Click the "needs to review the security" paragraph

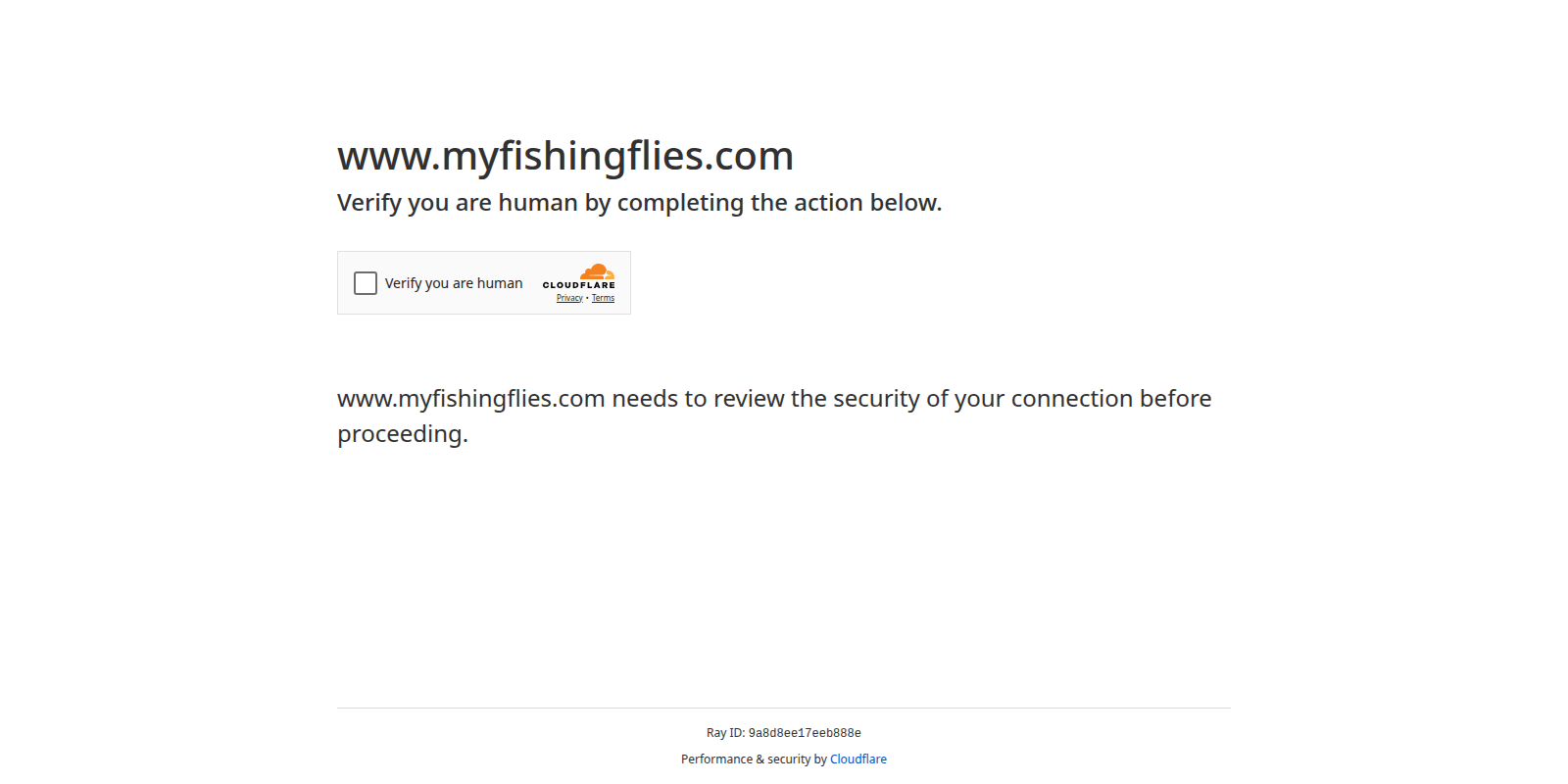[774, 399]
